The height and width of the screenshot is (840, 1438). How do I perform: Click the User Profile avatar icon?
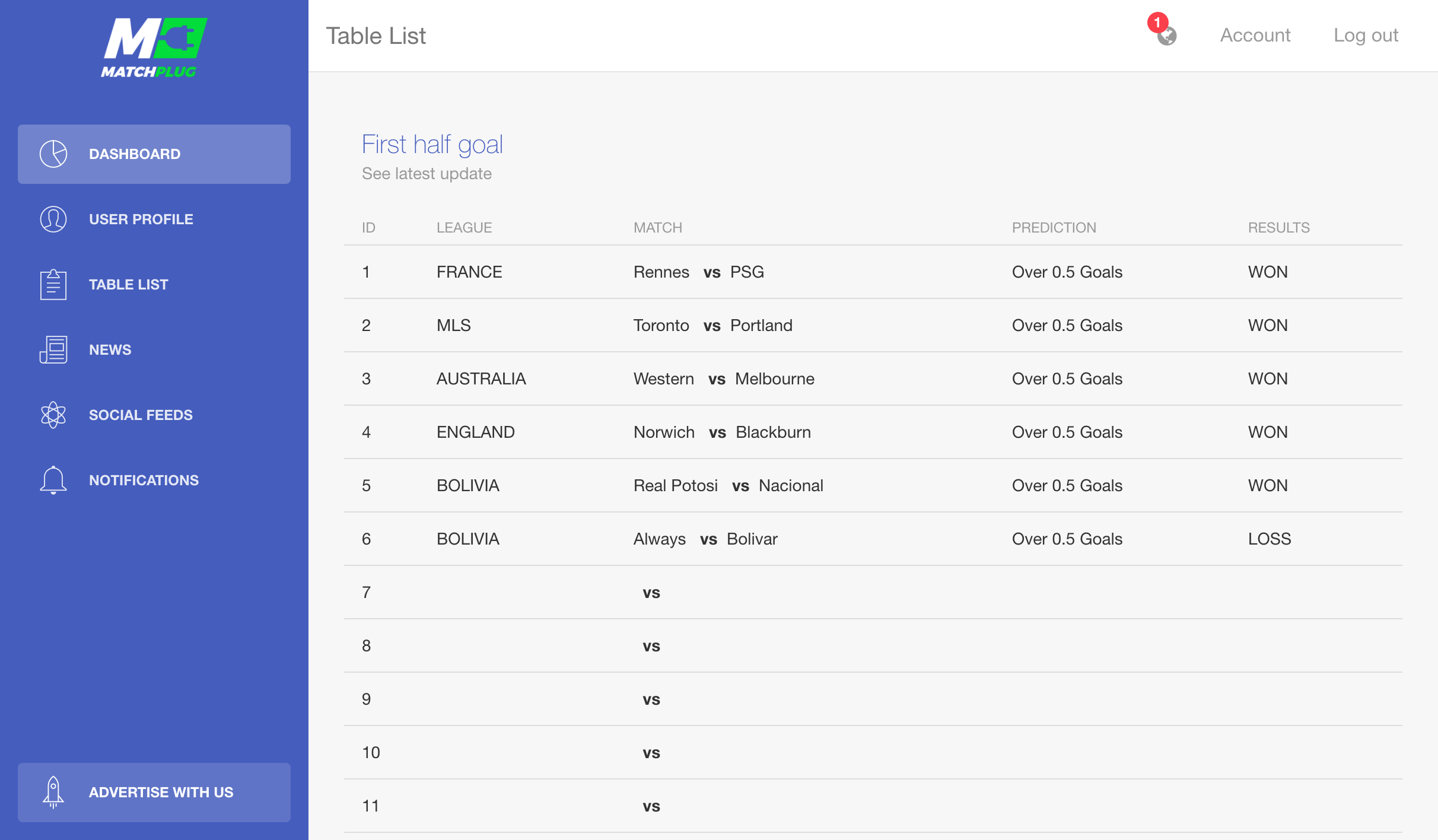tap(53, 219)
